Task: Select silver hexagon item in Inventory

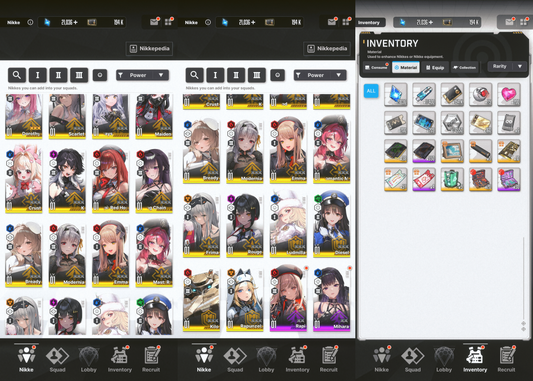Action: (x=452, y=122)
